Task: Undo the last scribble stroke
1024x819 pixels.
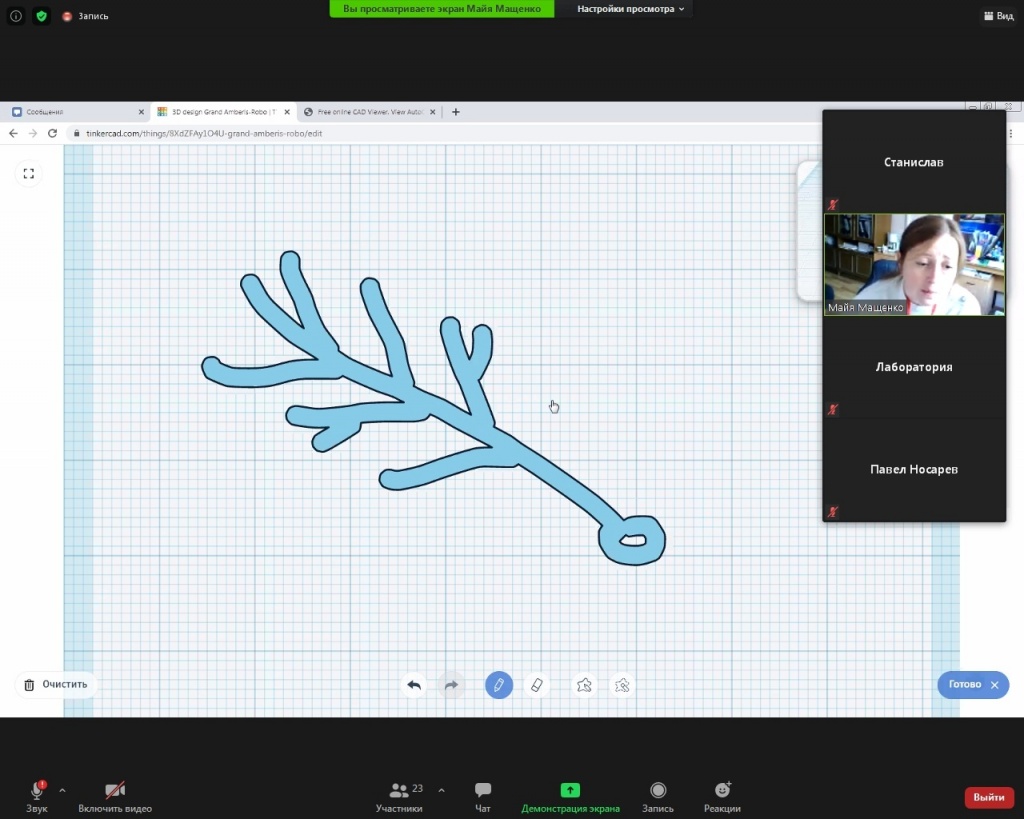Action: point(414,685)
